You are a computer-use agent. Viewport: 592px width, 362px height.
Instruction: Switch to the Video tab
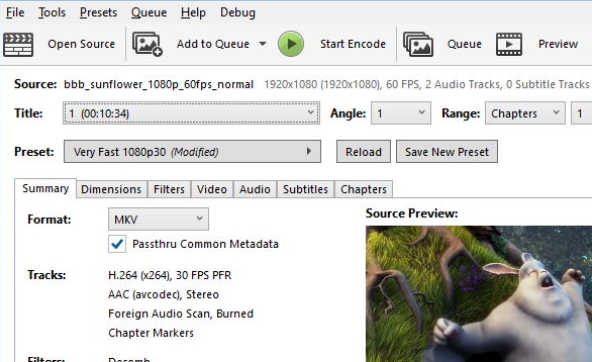tap(212, 189)
